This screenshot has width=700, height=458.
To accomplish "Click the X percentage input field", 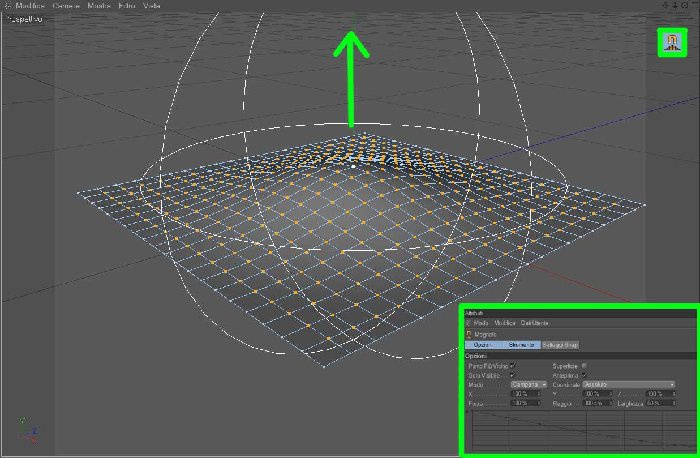I will point(523,394).
